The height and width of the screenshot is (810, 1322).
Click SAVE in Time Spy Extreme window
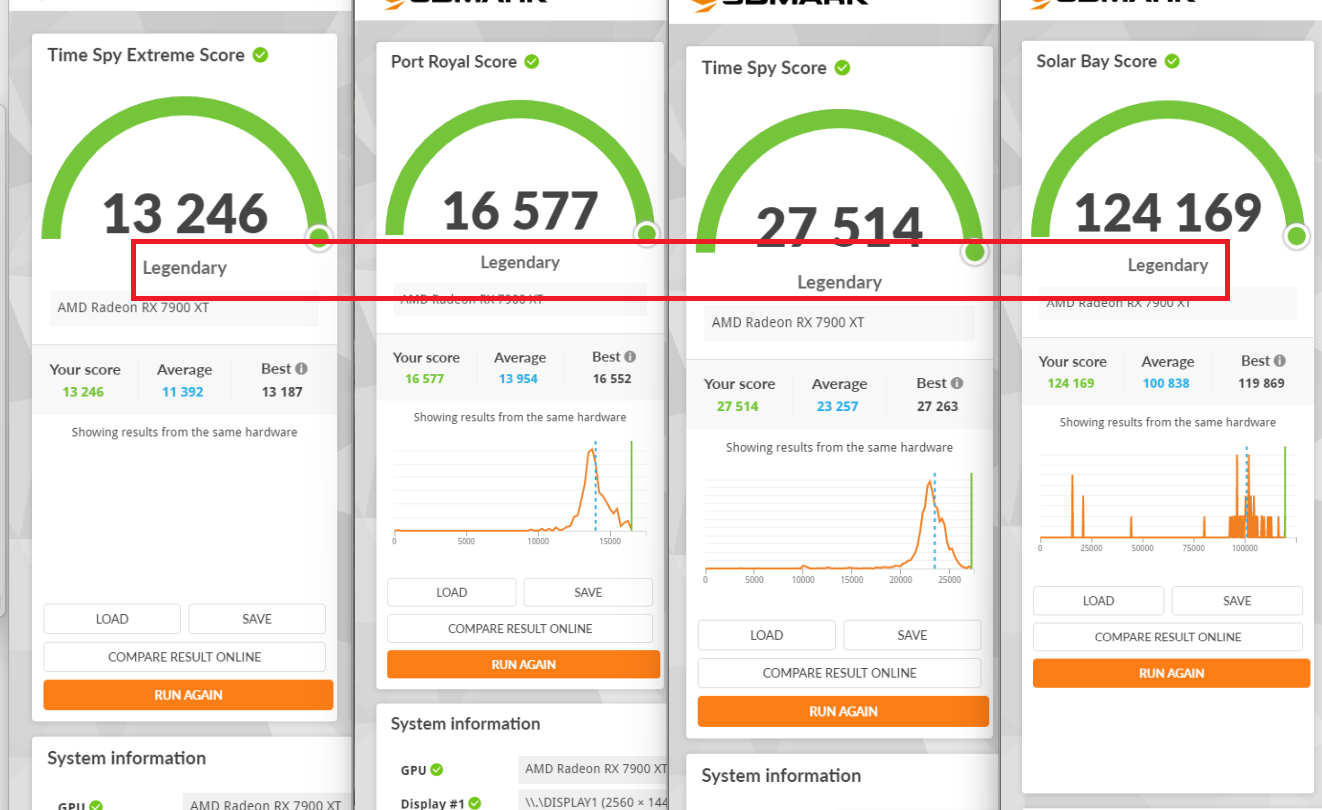(x=257, y=619)
